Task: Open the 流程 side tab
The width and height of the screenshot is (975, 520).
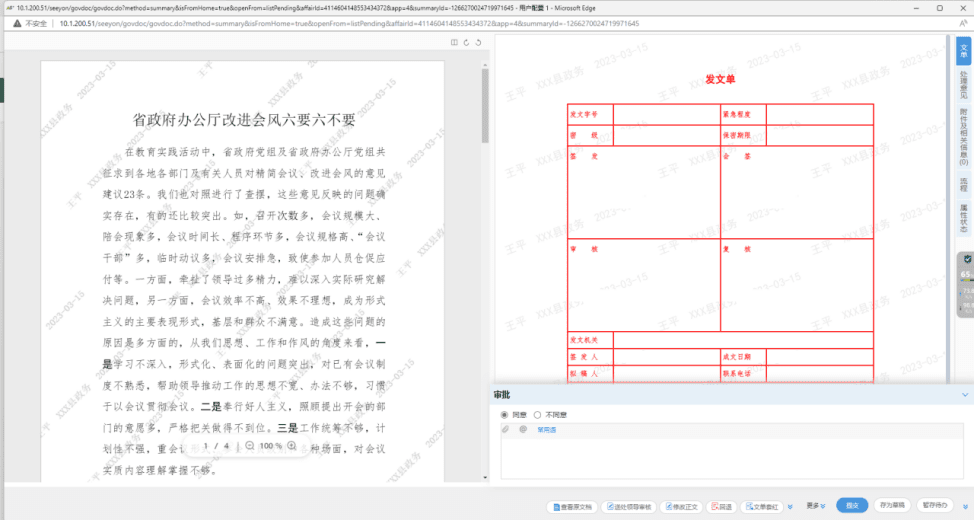Action: click(x=963, y=185)
